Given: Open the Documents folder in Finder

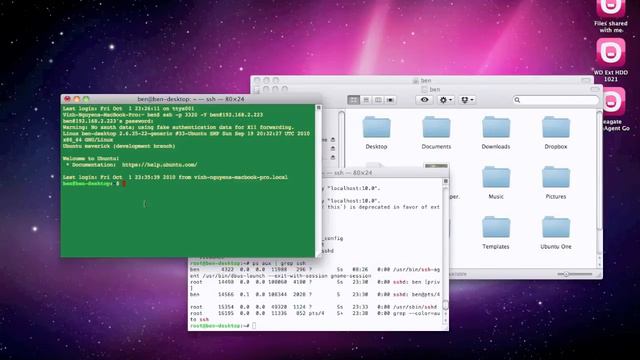Looking at the screenshot, I should point(436,133).
